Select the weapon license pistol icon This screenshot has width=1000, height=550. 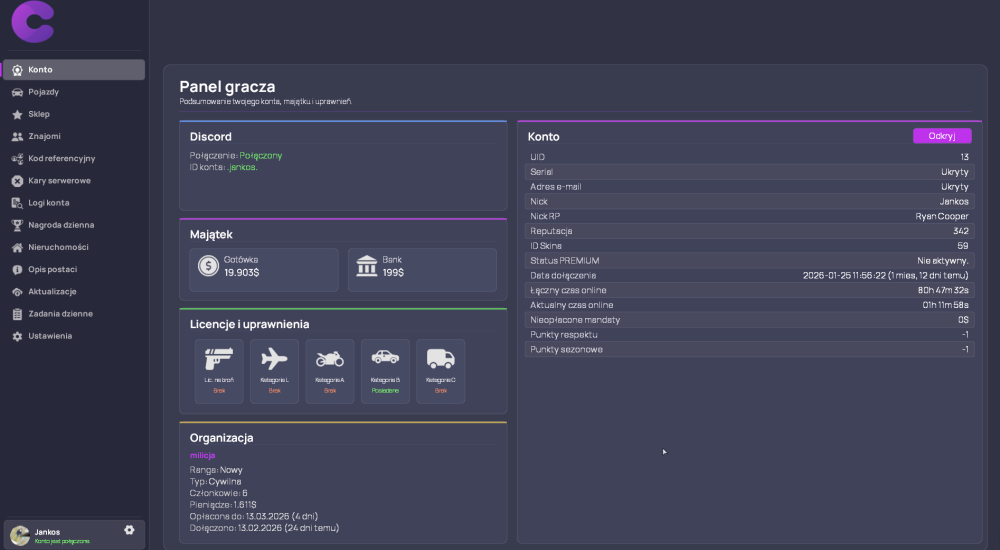pyautogui.click(x=219, y=359)
